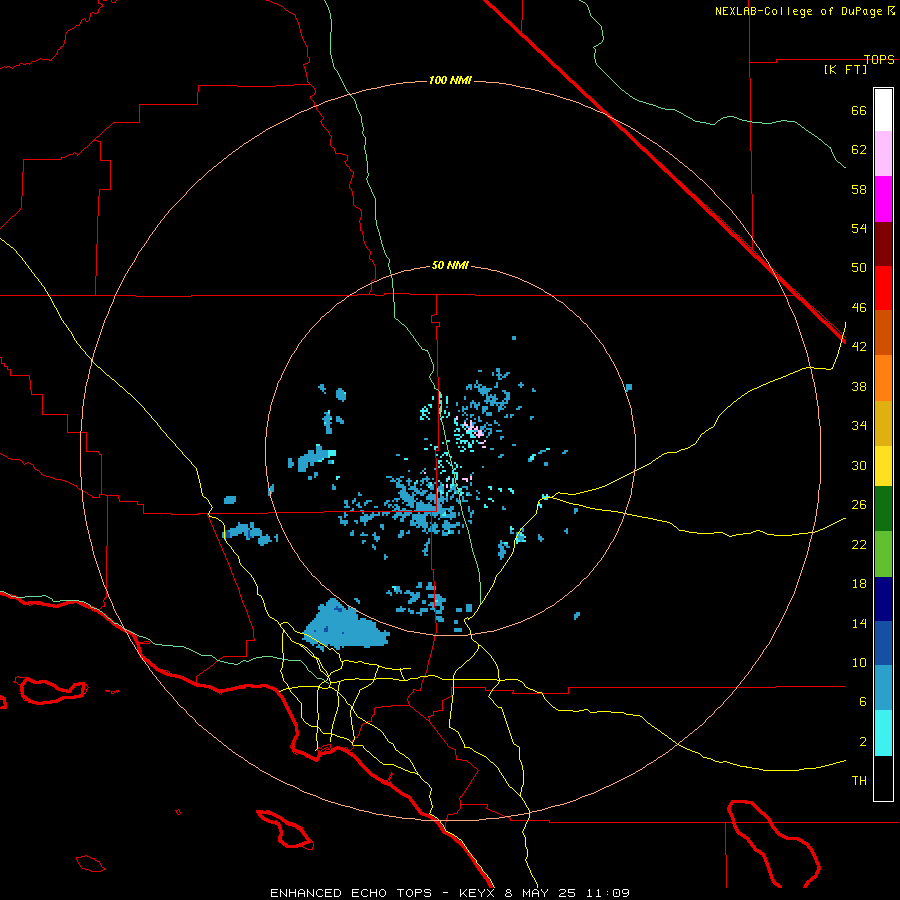Screen dimensions: 900x900
Task: Click the "NEXLAB-College of DuPage" text
Action: [799, 11]
